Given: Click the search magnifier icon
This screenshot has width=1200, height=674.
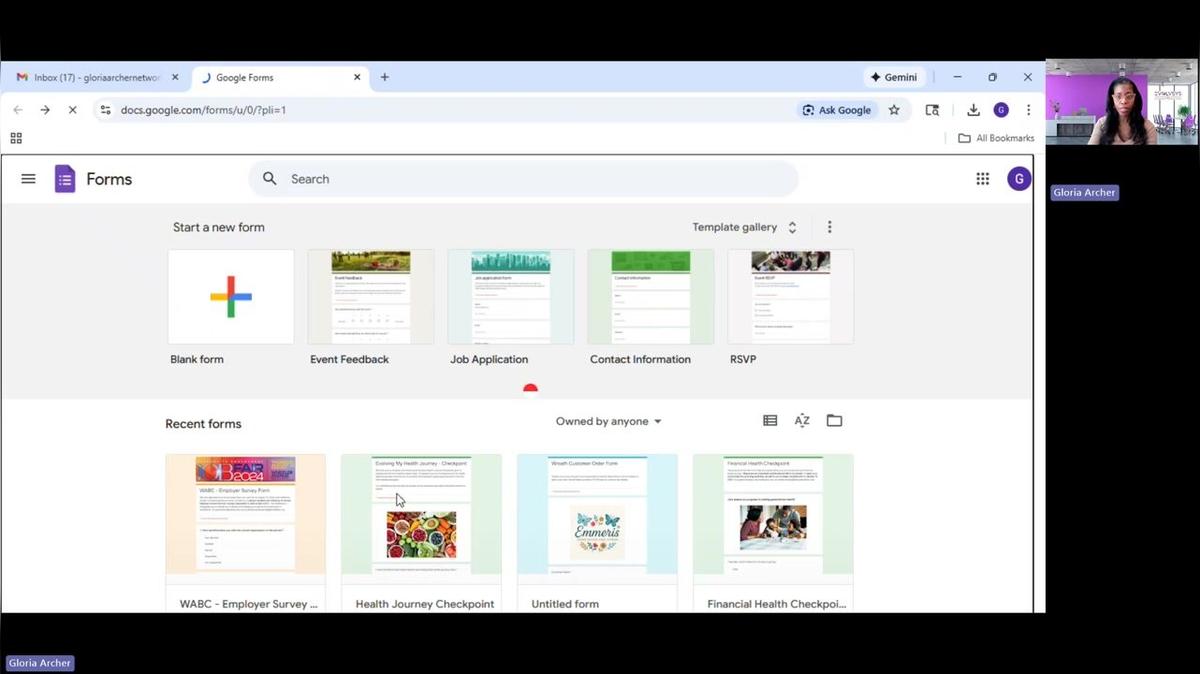Looking at the screenshot, I should click(x=270, y=178).
